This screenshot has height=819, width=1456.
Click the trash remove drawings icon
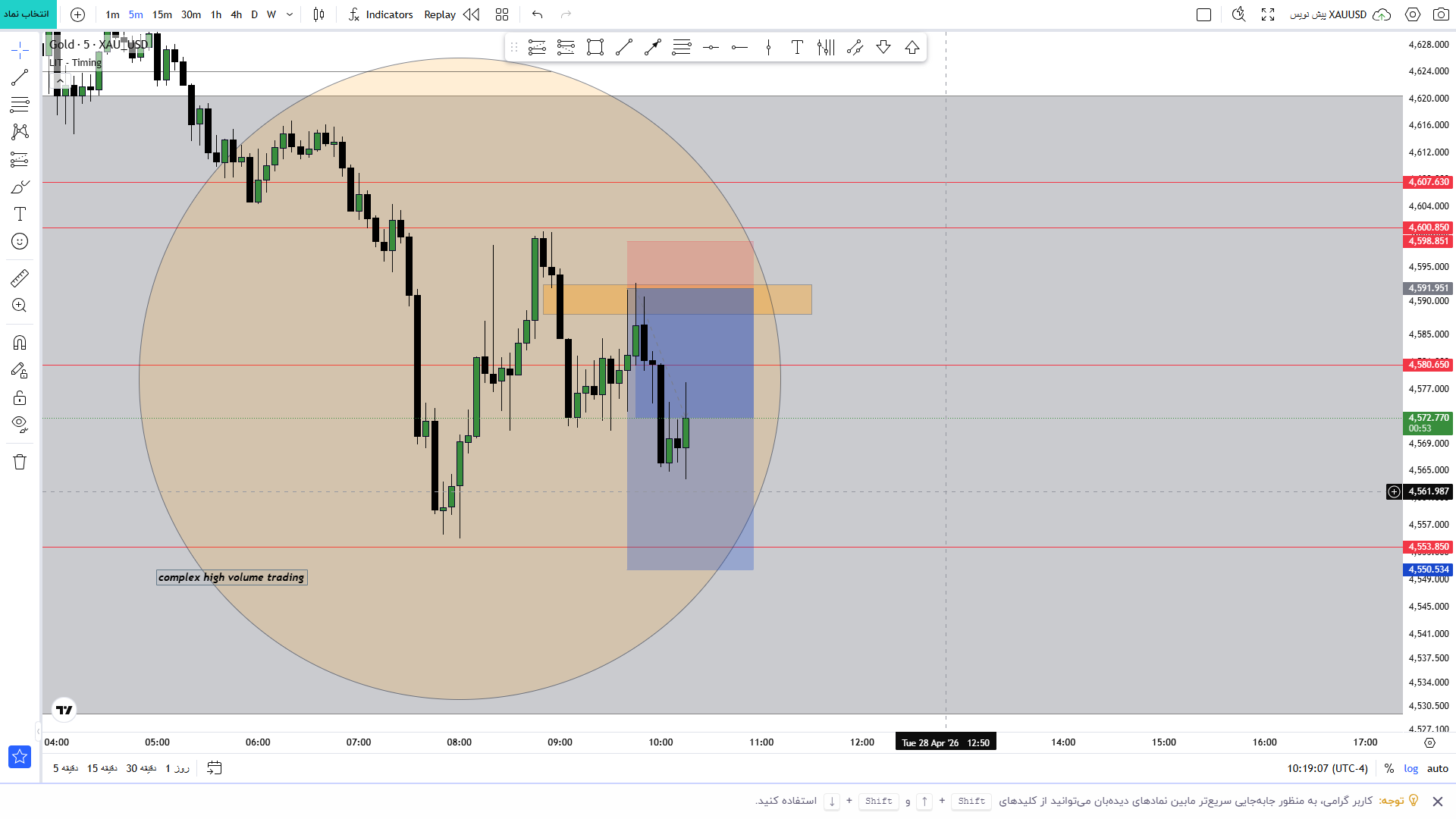coord(20,462)
